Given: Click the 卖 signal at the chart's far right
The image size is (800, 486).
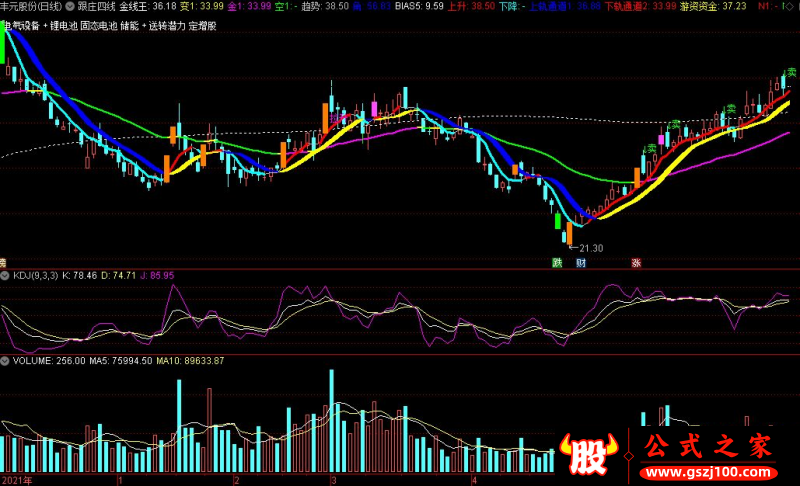Looking at the screenshot, I should 791,72.
